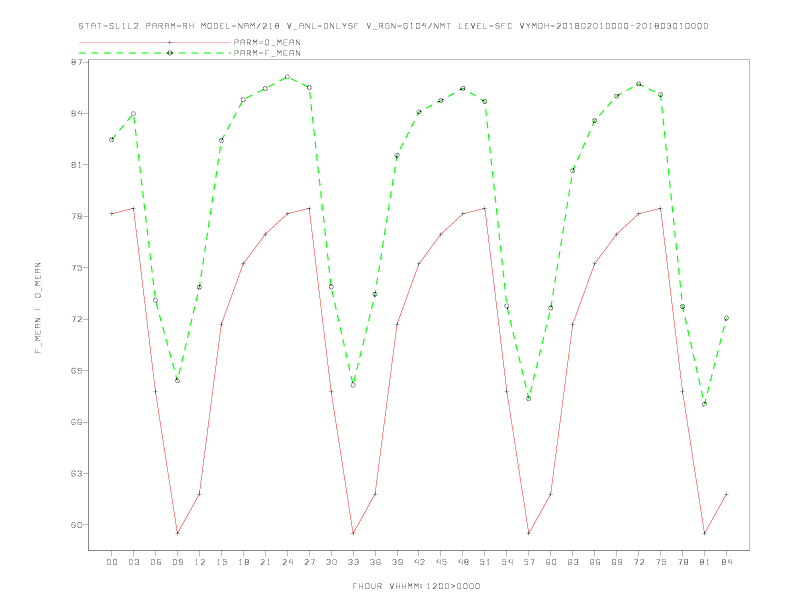
Task: Click the 06 forecast hour tick label
Action: 156,562
